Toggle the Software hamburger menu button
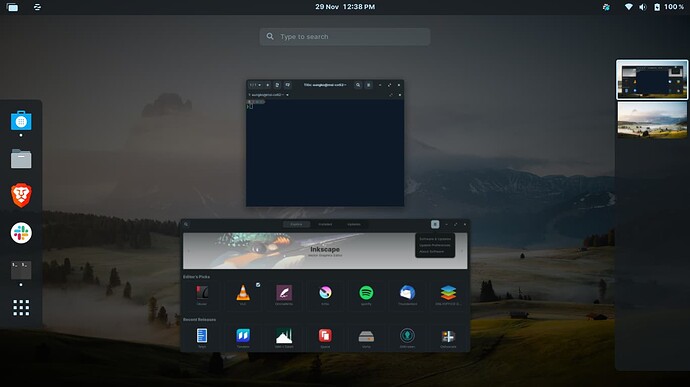The image size is (690, 387). (435, 225)
